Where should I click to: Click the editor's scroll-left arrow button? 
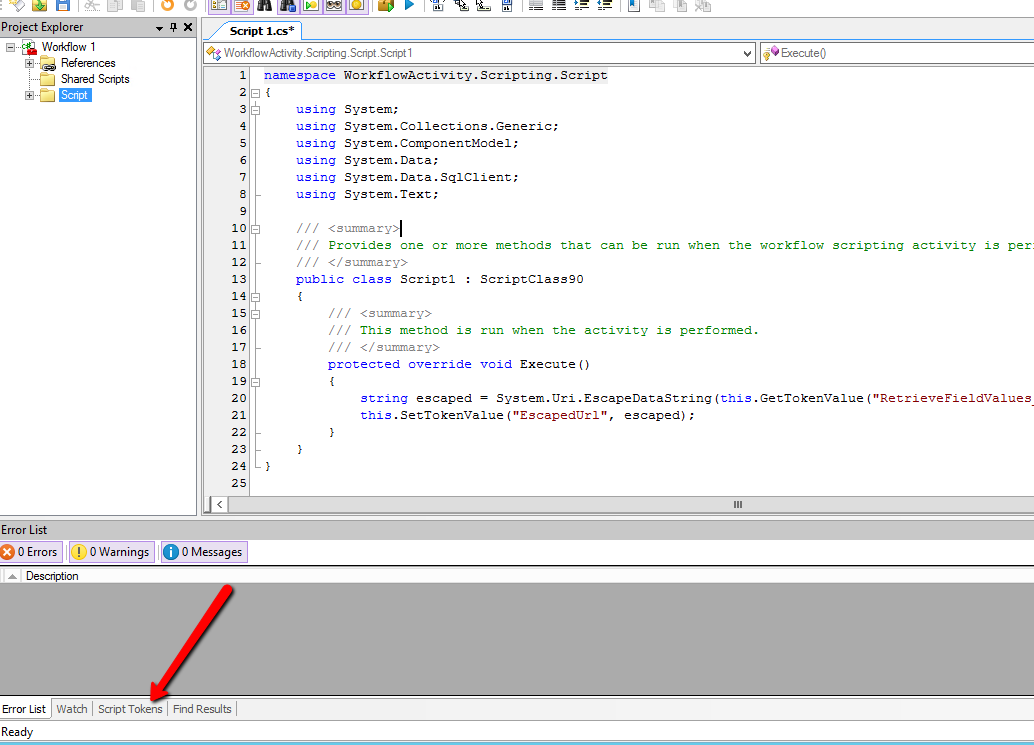click(220, 504)
